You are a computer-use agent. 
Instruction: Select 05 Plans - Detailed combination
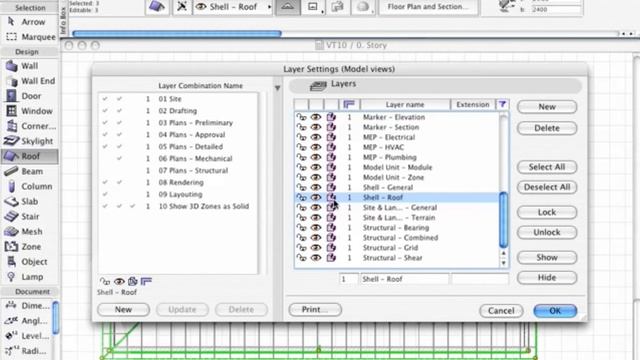[x=178, y=147]
